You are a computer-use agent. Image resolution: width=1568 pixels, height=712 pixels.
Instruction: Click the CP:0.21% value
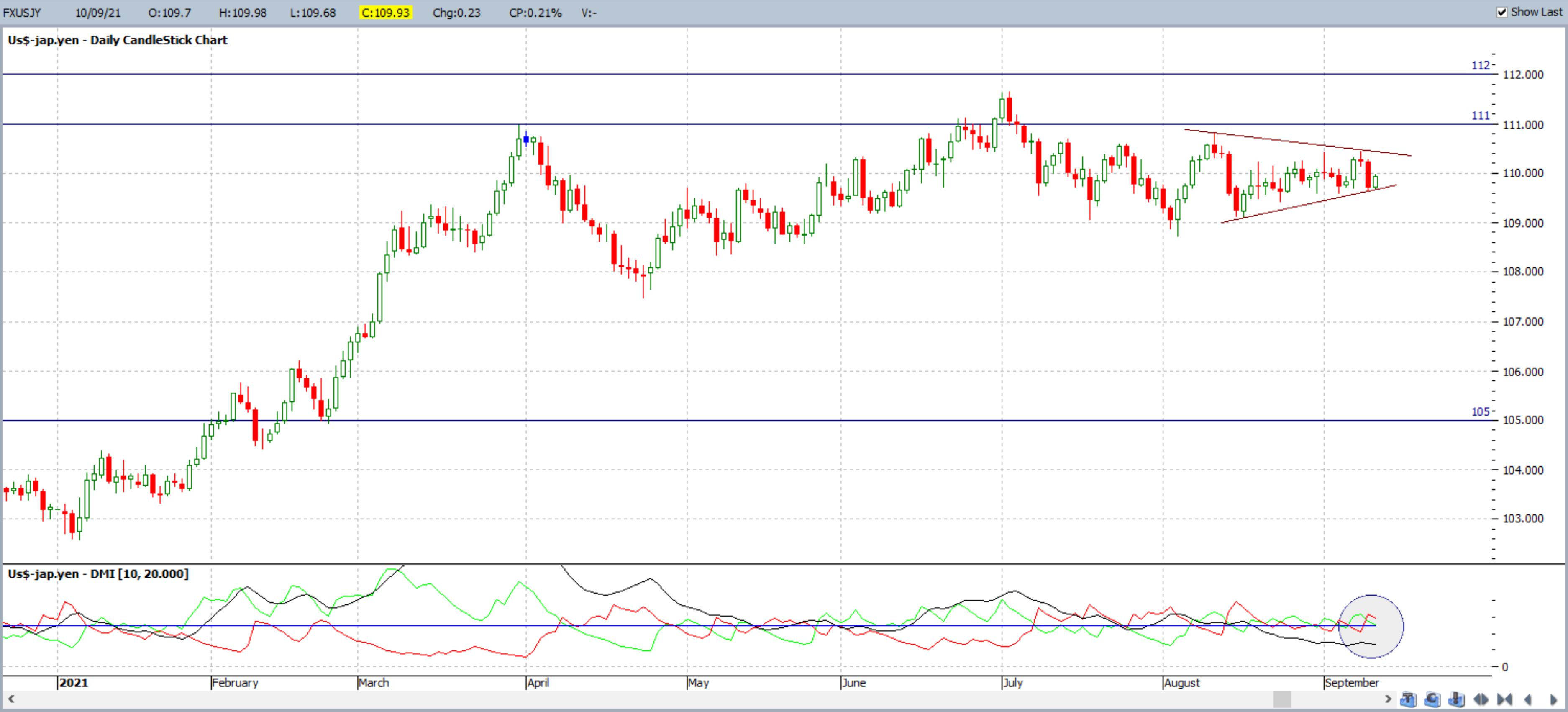(x=535, y=13)
